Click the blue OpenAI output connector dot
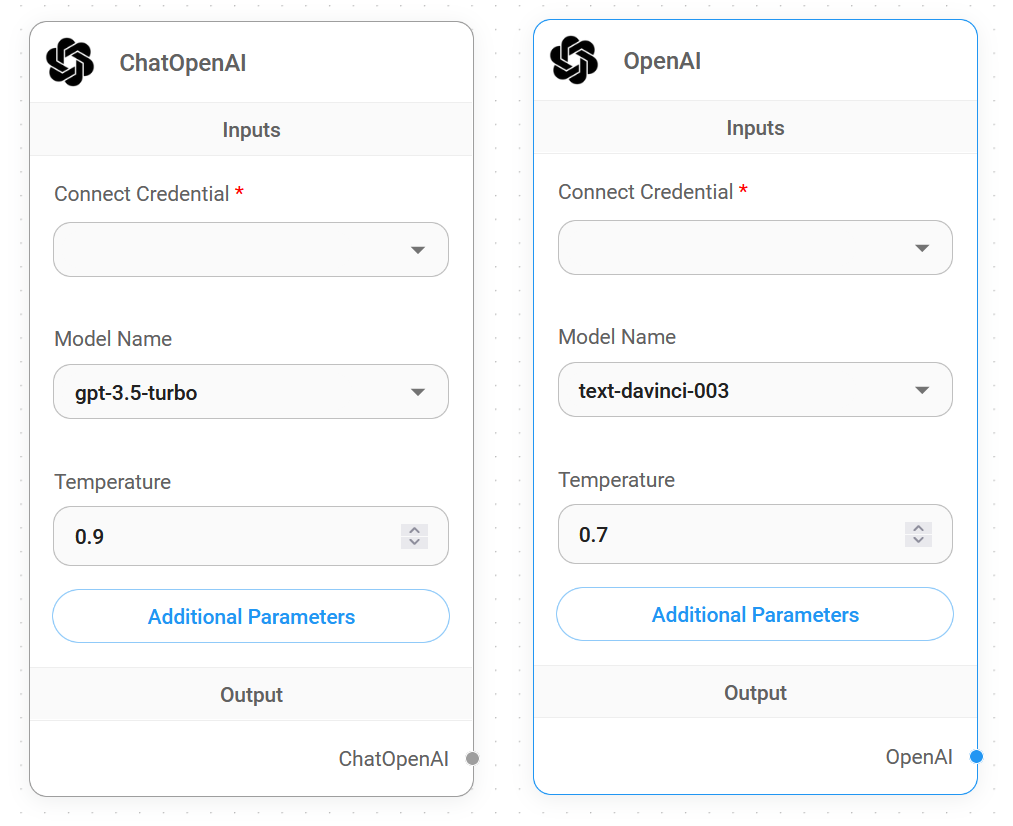1013x826 pixels. [x=977, y=756]
